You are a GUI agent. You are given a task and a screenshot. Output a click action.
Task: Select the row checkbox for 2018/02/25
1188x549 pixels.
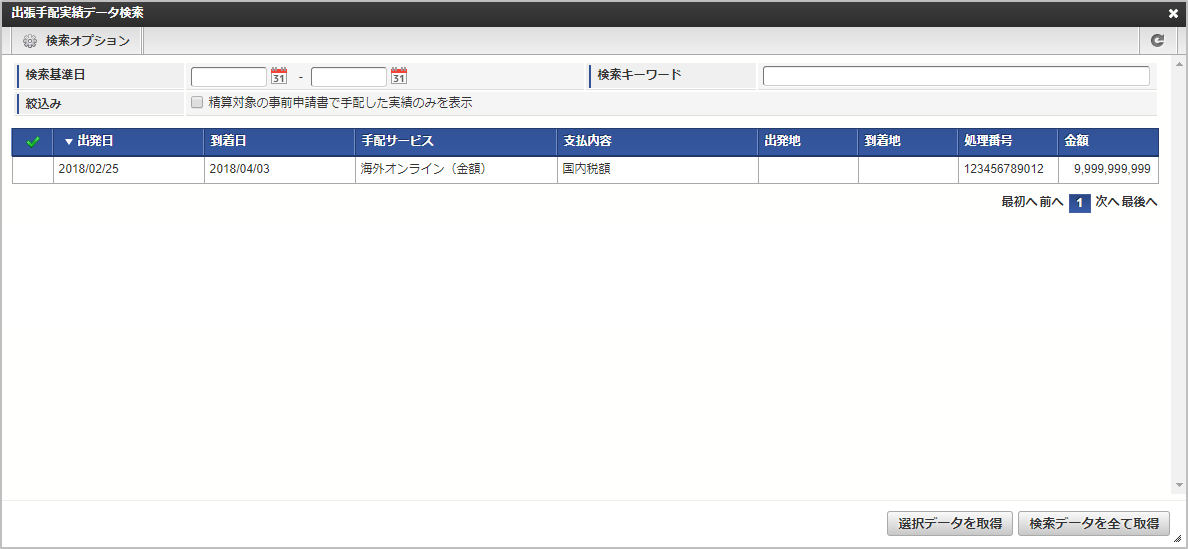coord(32,170)
